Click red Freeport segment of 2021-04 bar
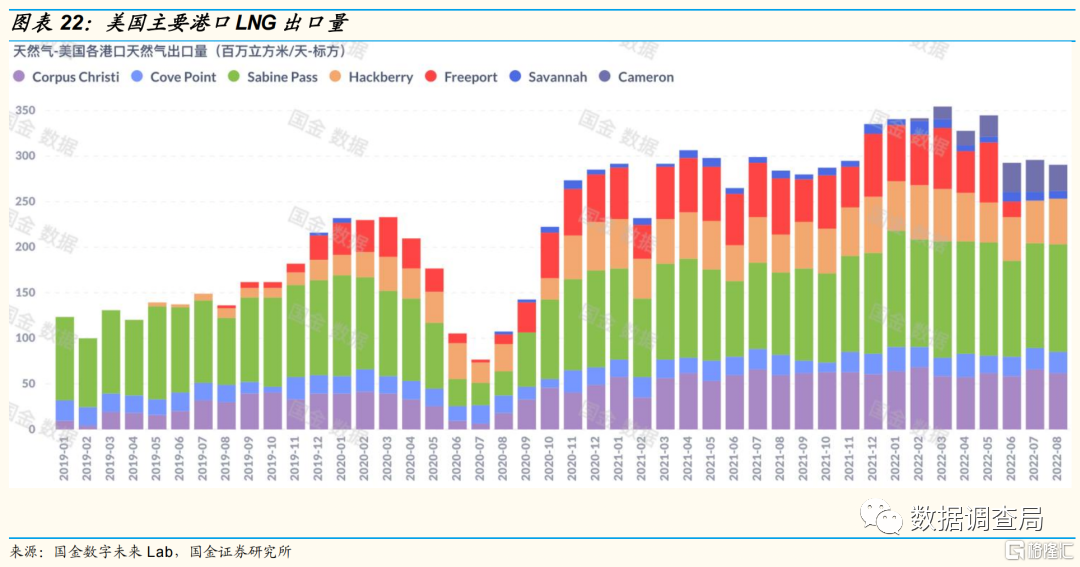Image resolution: width=1080 pixels, height=567 pixels. point(688,185)
